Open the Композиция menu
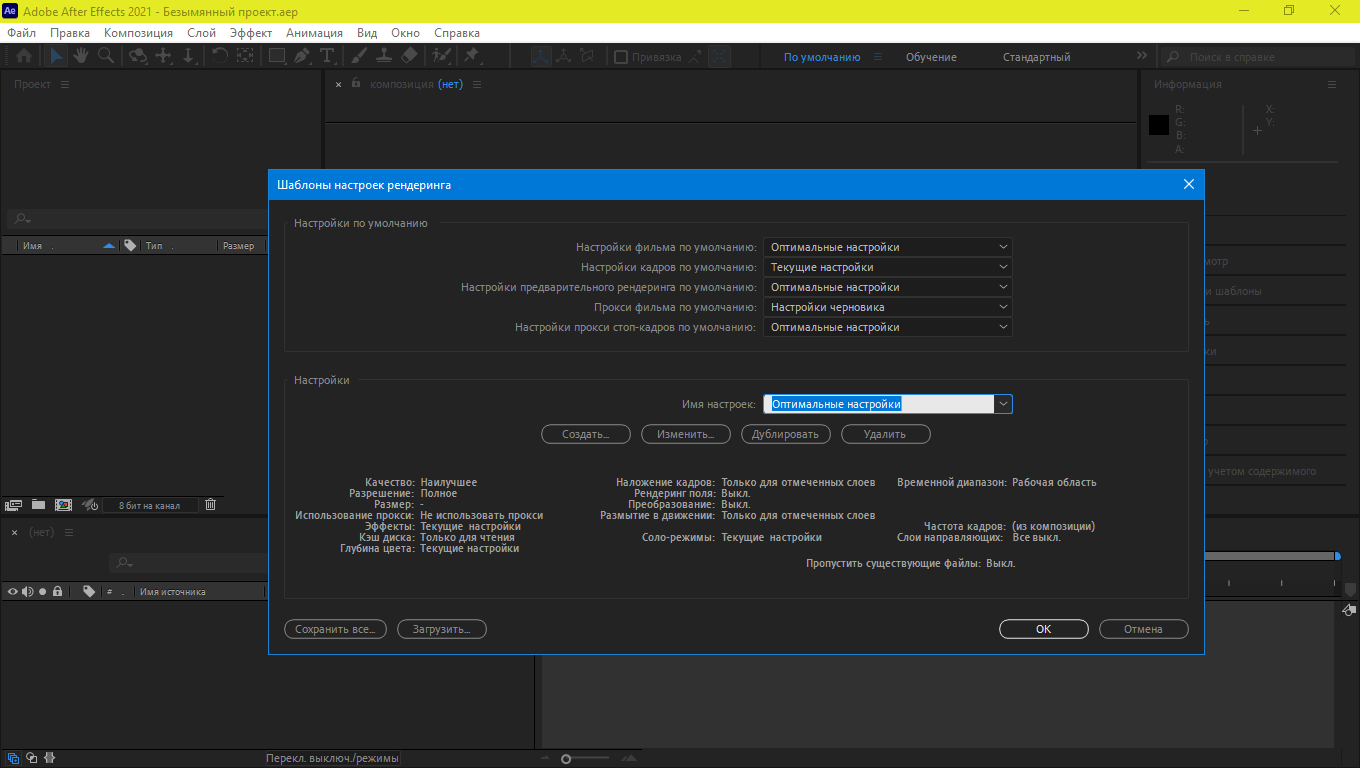This screenshot has height=768, width=1360. point(138,33)
